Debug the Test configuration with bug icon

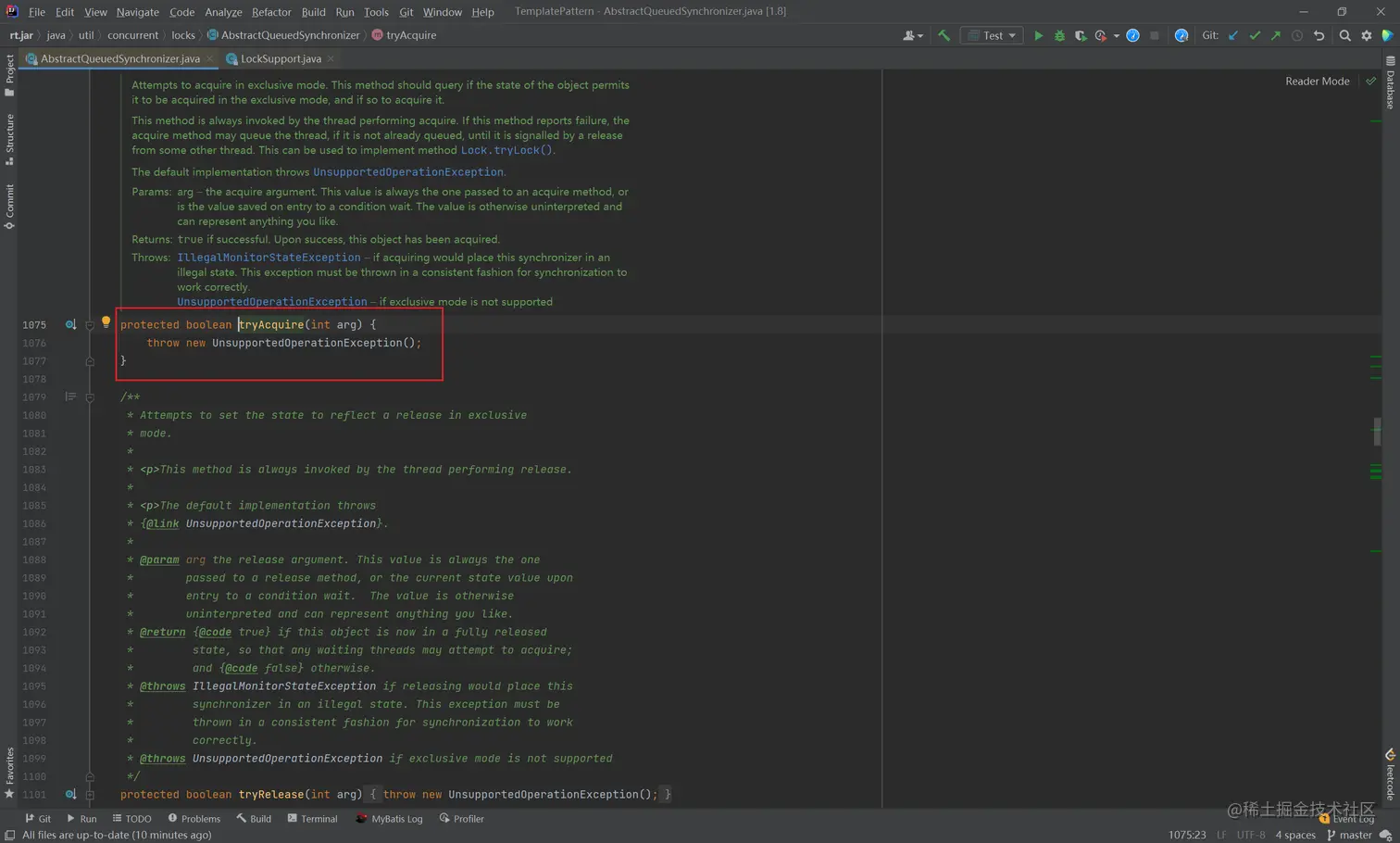[x=1059, y=35]
